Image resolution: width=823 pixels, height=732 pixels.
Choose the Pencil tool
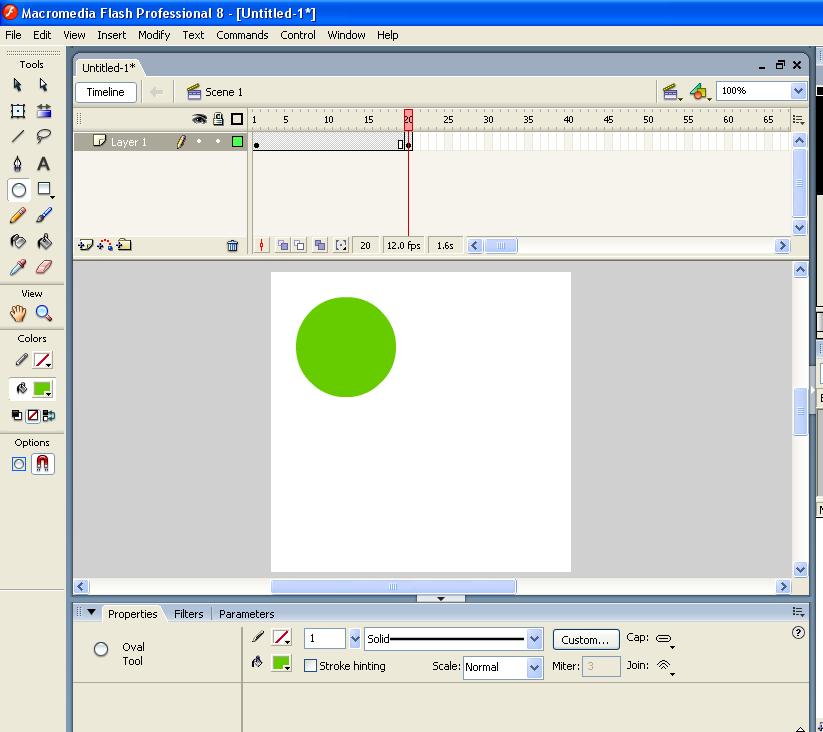17,215
